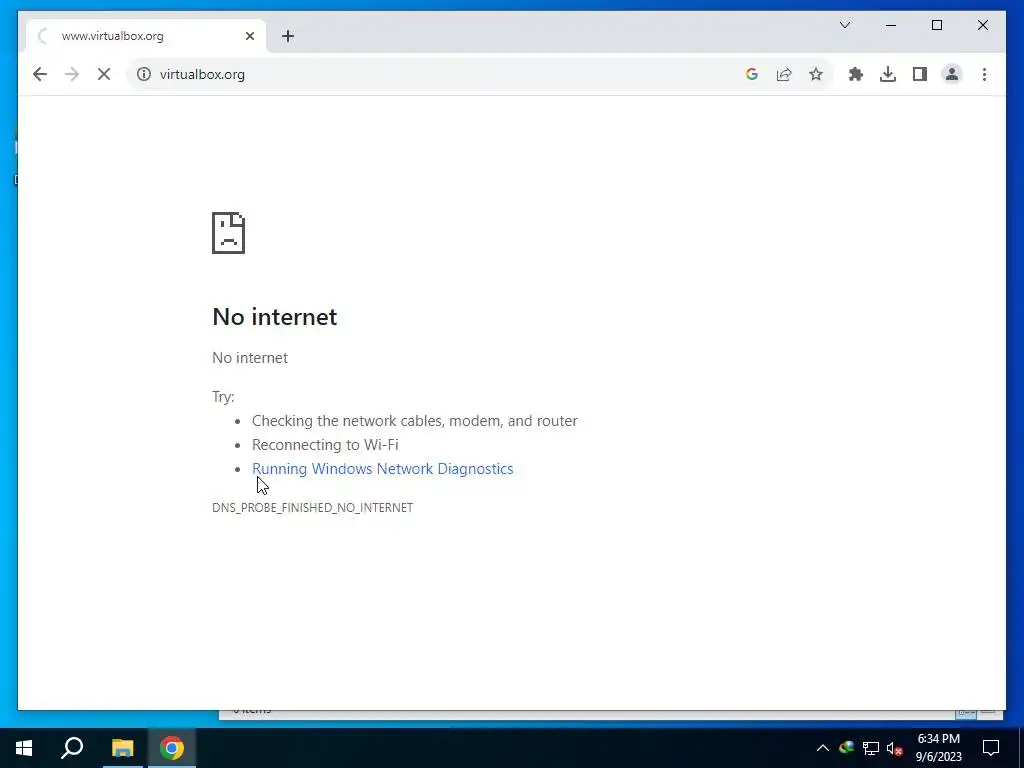Screen dimensions: 1024x768
Task: Toggle the Chrome side panel
Action: (x=920, y=74)
